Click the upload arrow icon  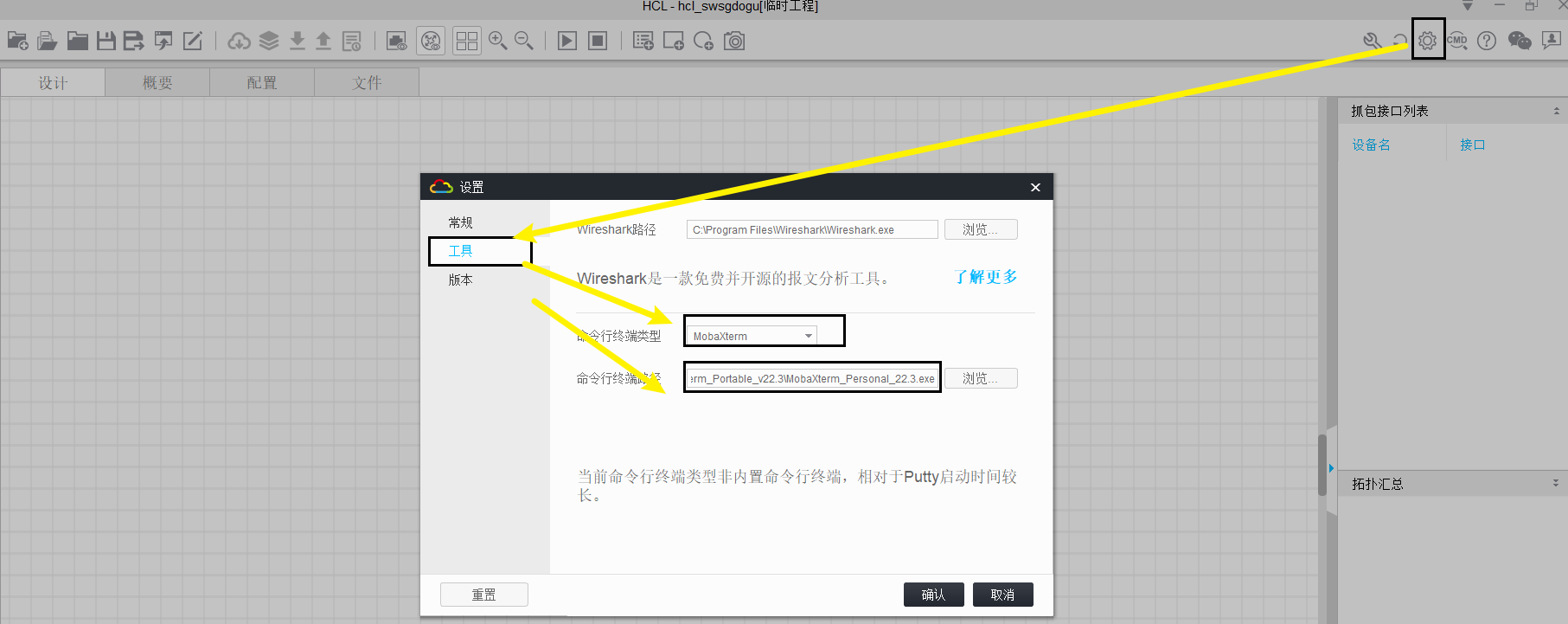tap(323, 41)
